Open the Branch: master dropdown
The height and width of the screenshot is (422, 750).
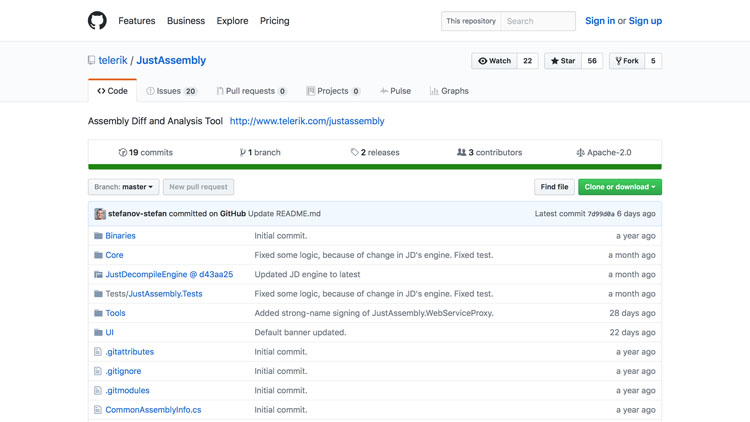[x=123, y=187]
